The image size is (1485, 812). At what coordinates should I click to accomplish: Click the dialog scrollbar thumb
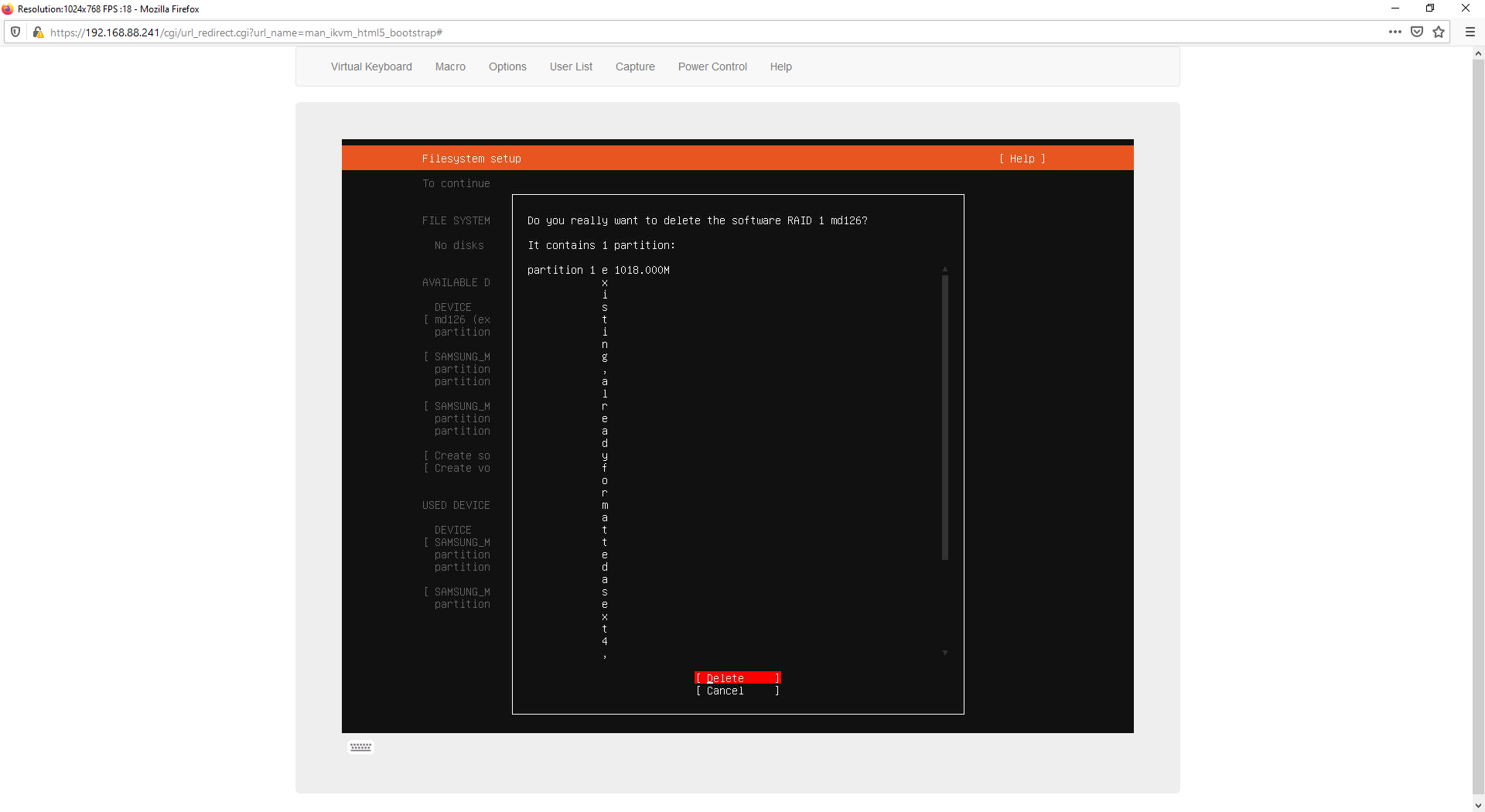point(945,418)
